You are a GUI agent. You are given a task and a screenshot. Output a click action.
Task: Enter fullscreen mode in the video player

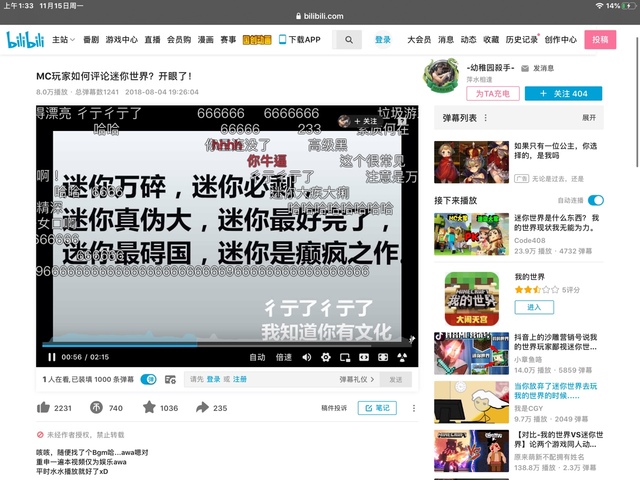point(400,357)
